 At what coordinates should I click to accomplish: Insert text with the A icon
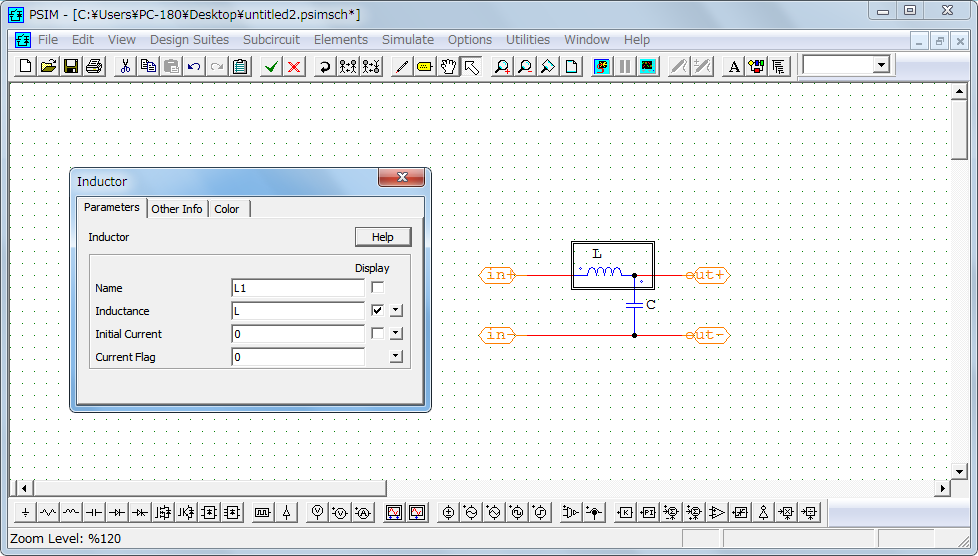click(x=734, y=66)
